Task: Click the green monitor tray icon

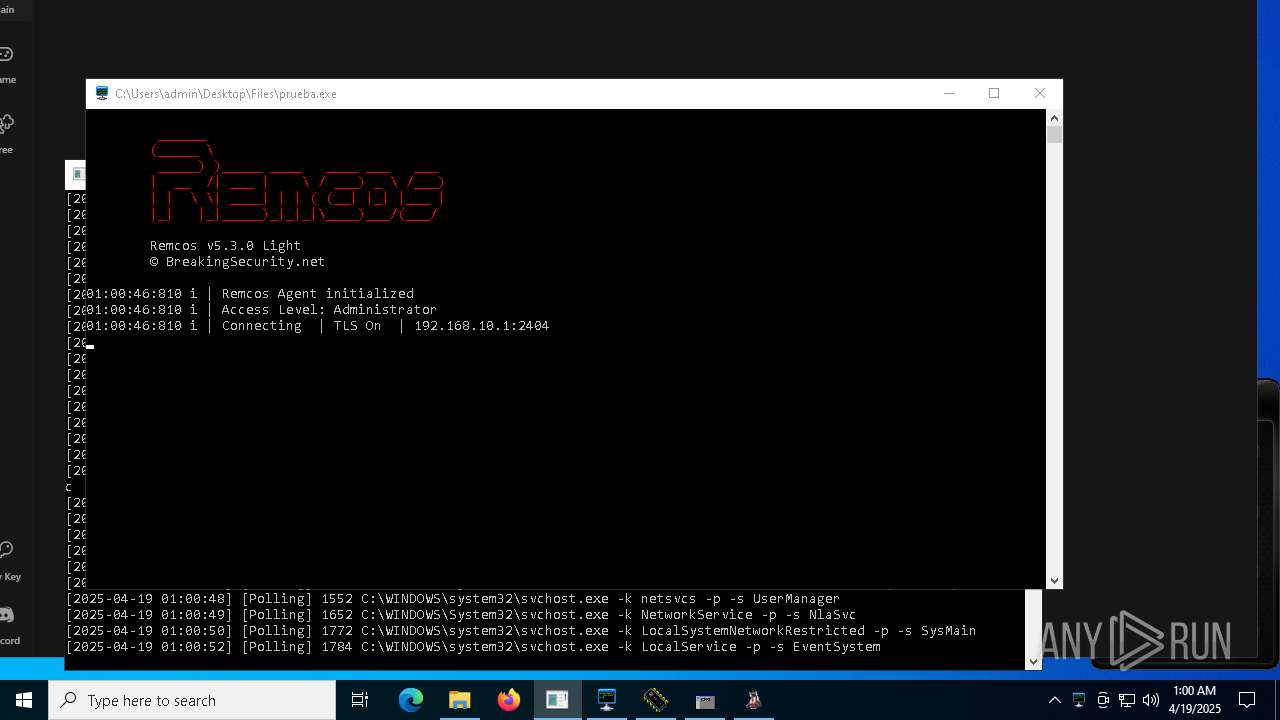Action: coord(1079,700)
